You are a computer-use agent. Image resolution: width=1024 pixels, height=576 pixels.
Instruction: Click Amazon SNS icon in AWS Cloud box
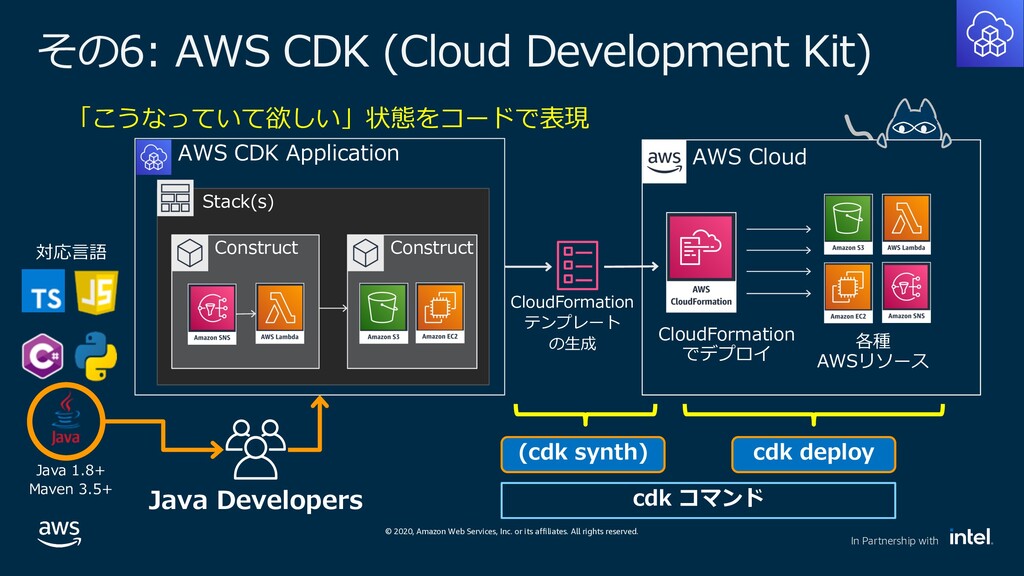pos(906,293)
